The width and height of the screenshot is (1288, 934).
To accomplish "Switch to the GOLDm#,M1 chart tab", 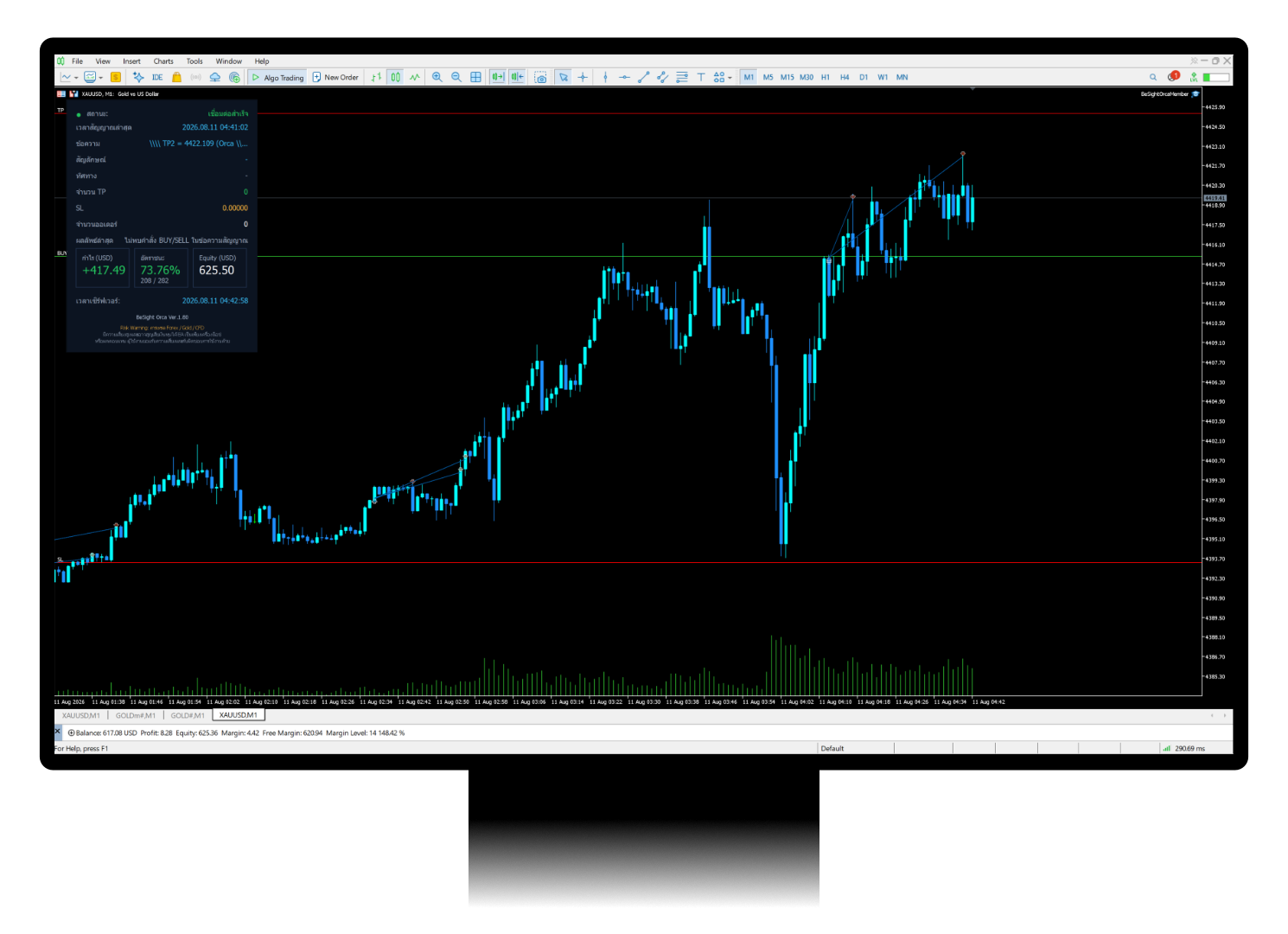I will pyautogui.click(x=136, y=715).
